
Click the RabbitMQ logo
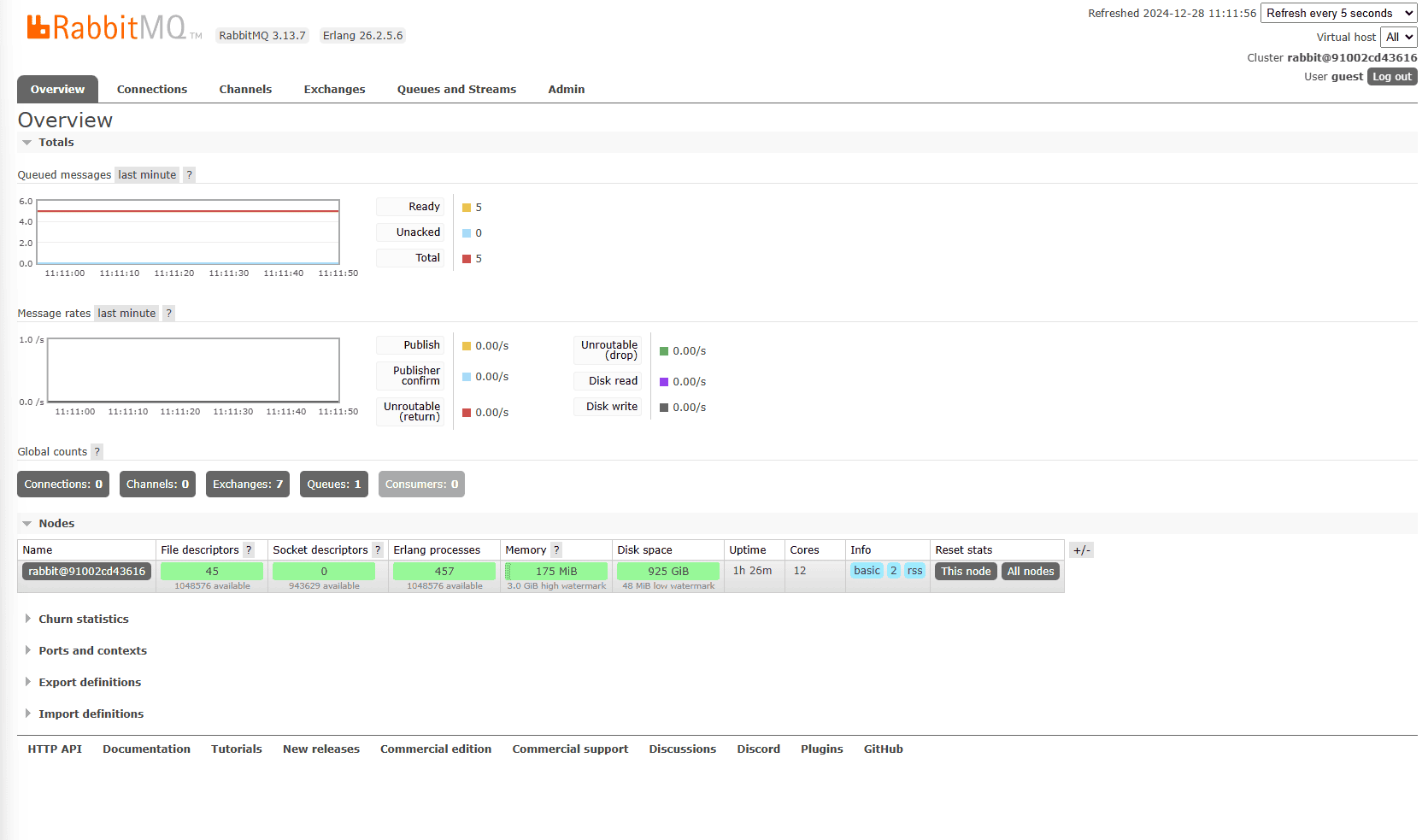(115, 27)
